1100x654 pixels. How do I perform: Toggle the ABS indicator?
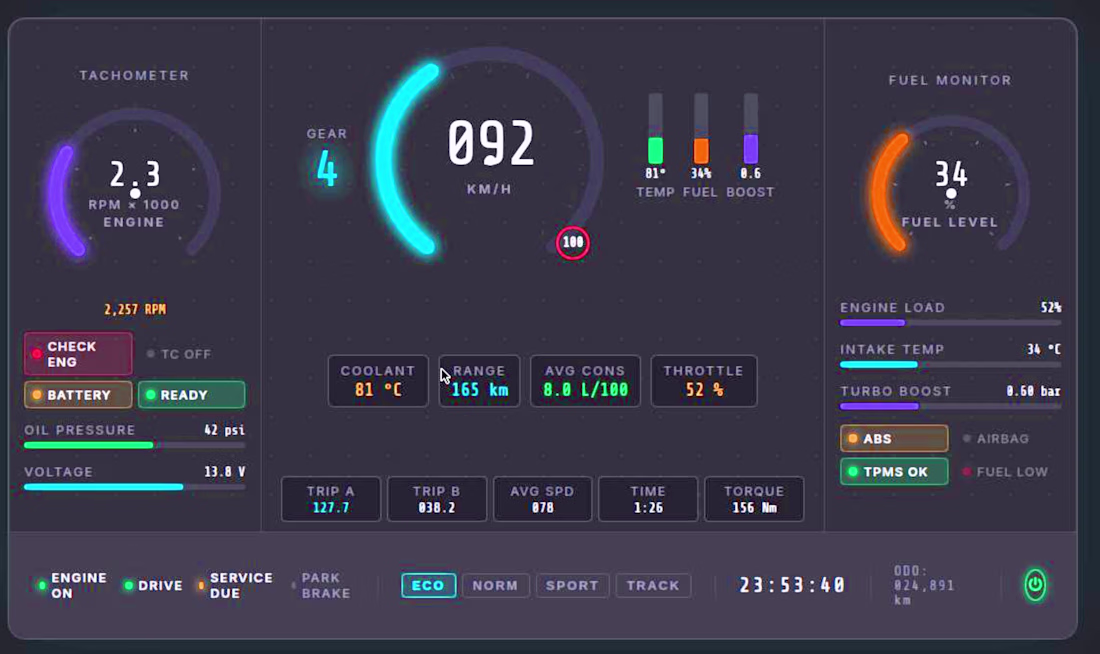[894, 439]
